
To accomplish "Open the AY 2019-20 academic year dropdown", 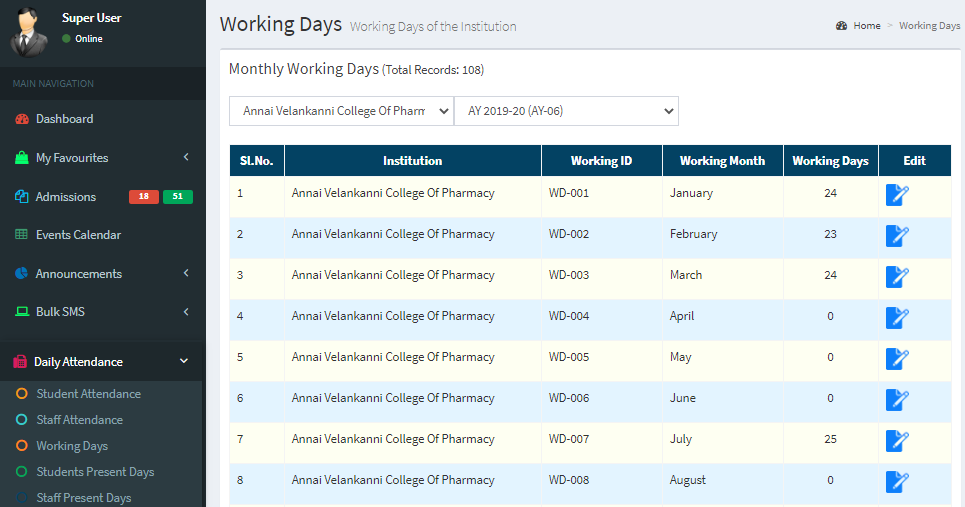I will coord(566,111).
